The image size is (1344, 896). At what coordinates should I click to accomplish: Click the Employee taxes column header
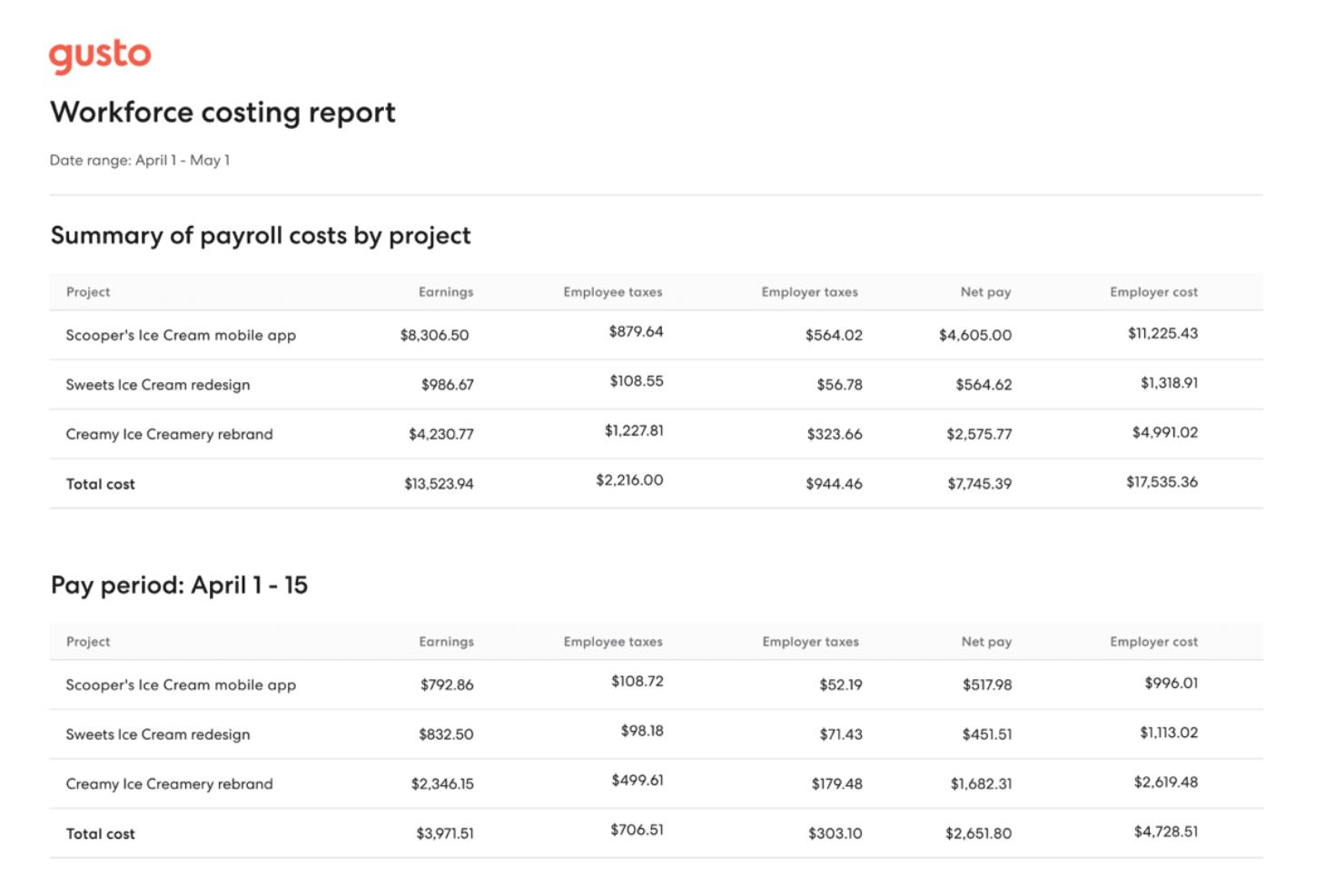(612, 291)
